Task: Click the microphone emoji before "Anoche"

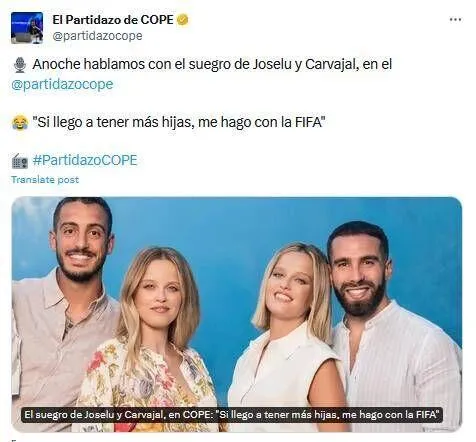Action: 20,65
